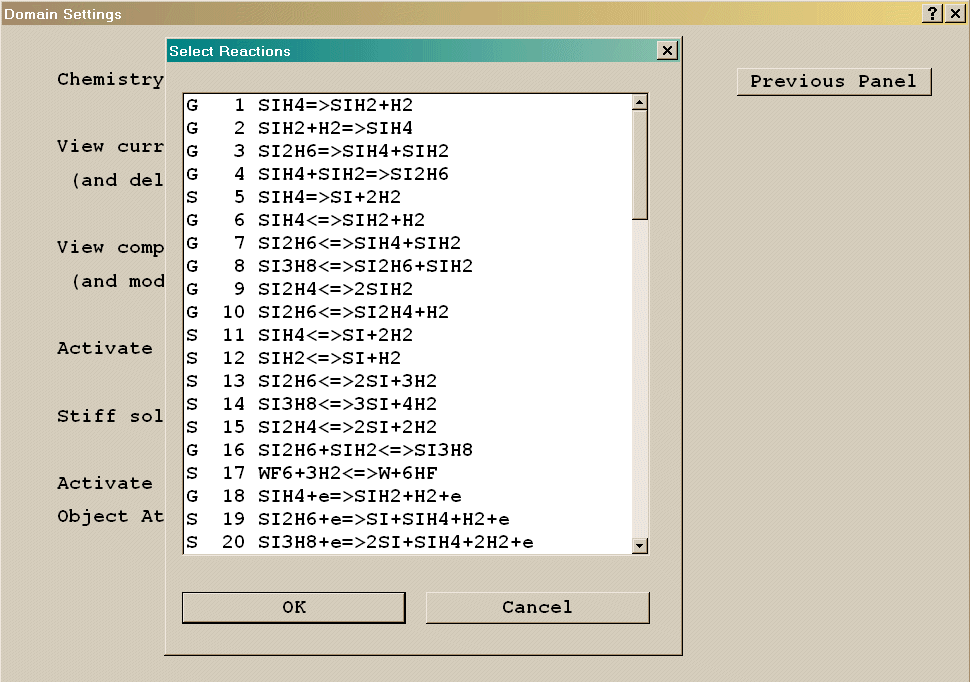
Task: Pick reaction 10 SI2H6<=>SI2H4+H2
Action: (x=353, y=312)
